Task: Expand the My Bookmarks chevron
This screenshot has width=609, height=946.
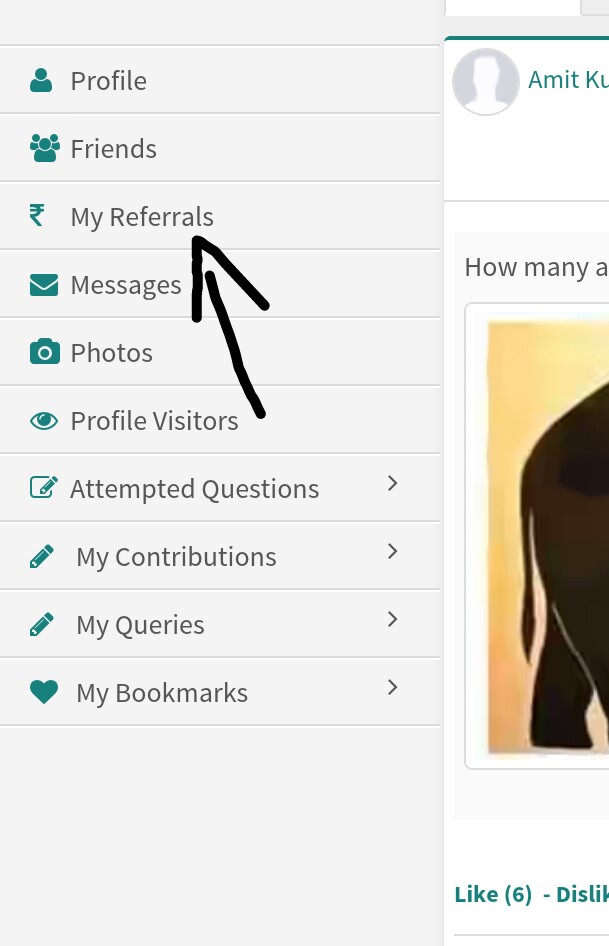Action: [393, 688]
